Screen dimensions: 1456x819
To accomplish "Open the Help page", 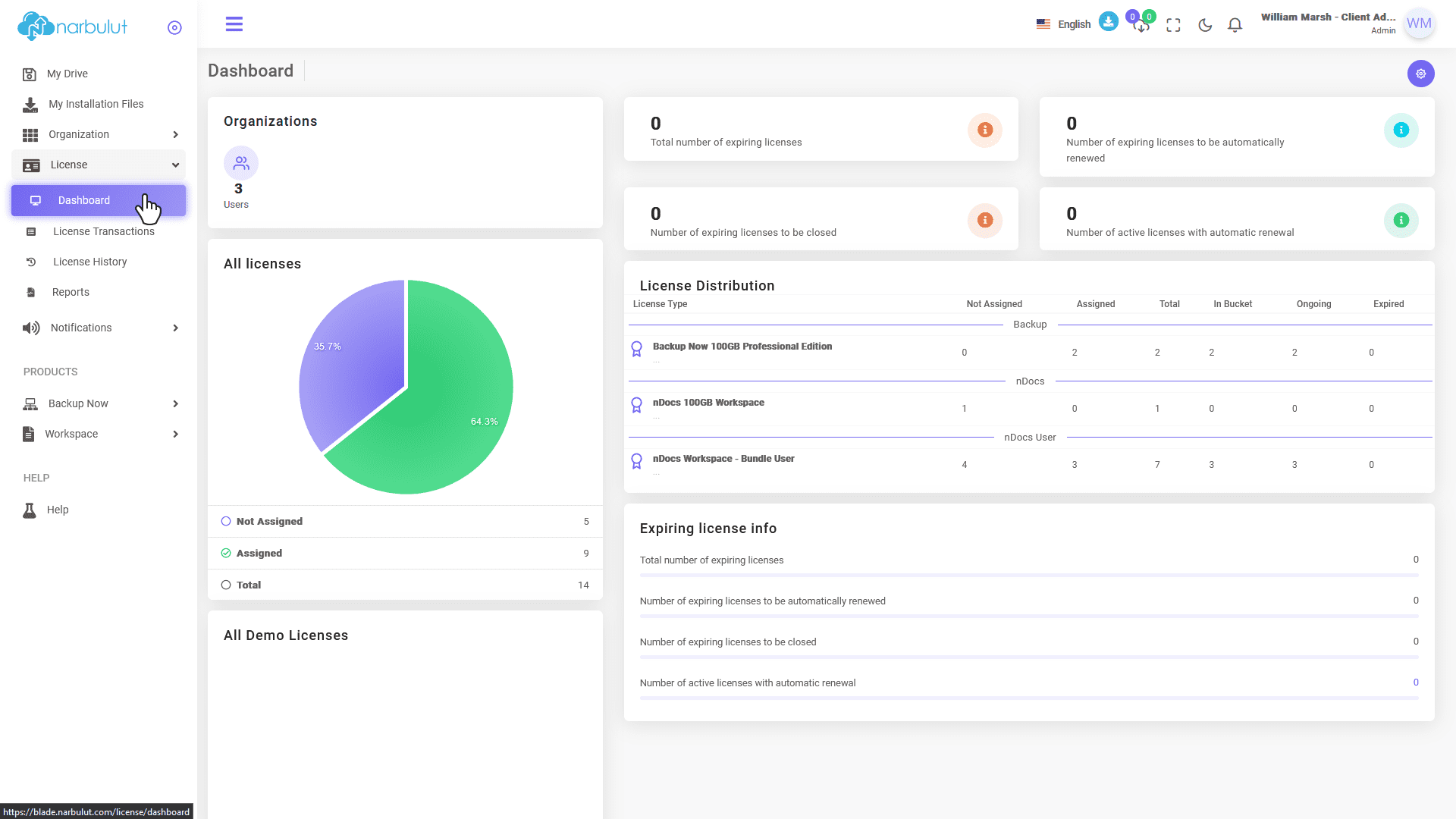I will point(99,510).
